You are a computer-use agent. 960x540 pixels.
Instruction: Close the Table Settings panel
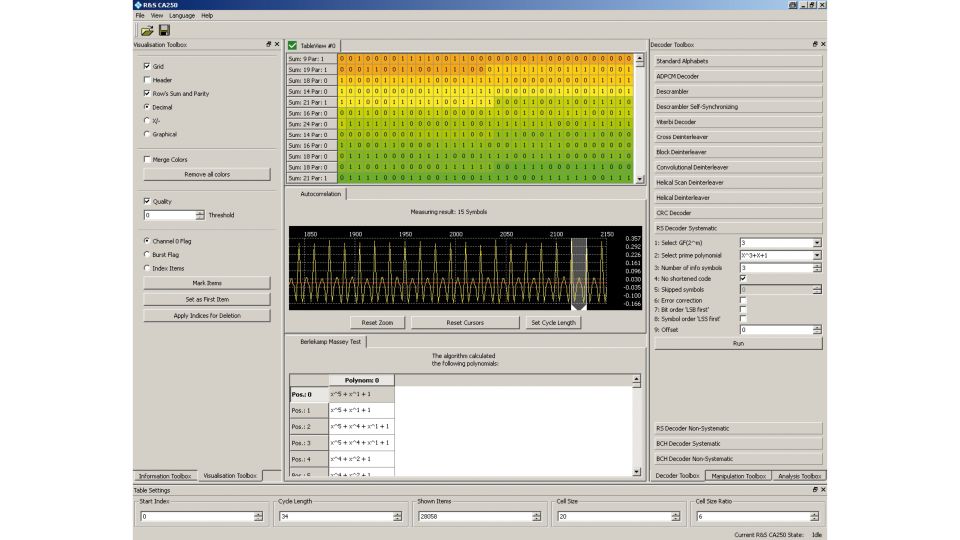823,489
